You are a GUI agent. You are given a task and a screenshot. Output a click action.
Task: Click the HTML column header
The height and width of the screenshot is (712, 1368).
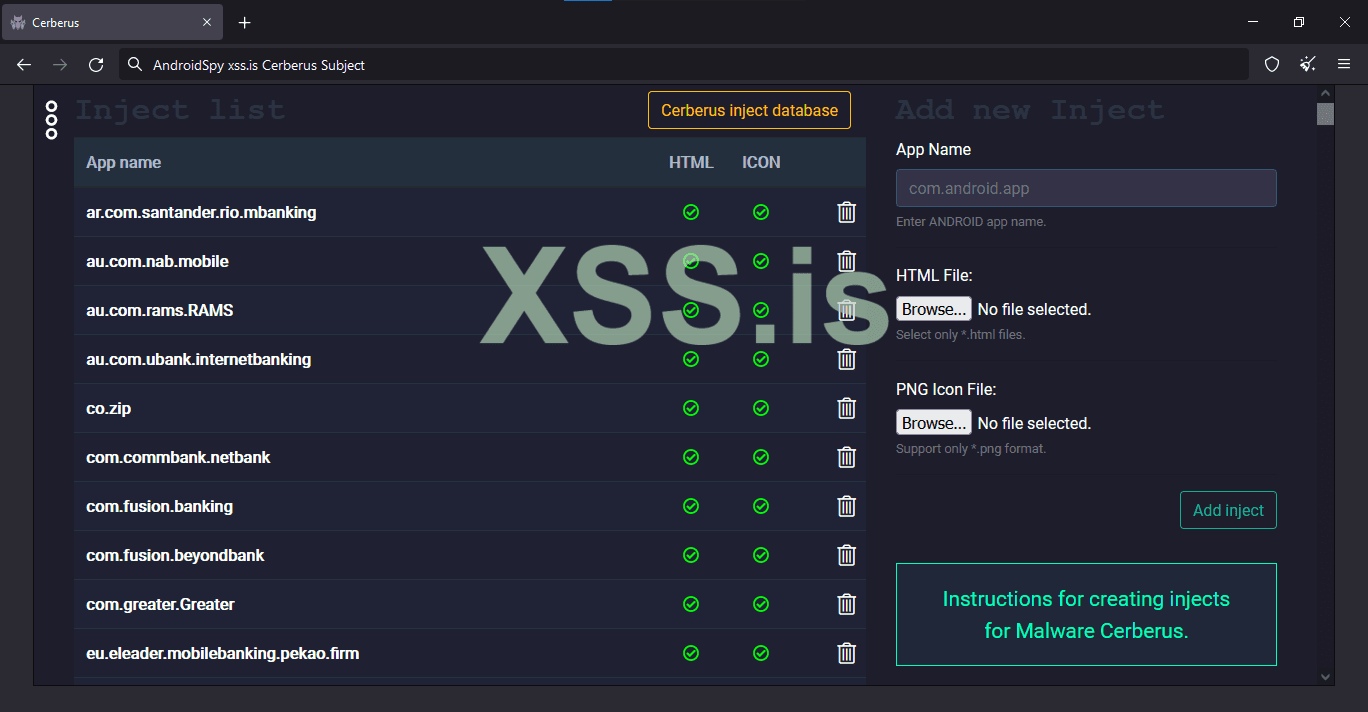click(x=691, y=162)
